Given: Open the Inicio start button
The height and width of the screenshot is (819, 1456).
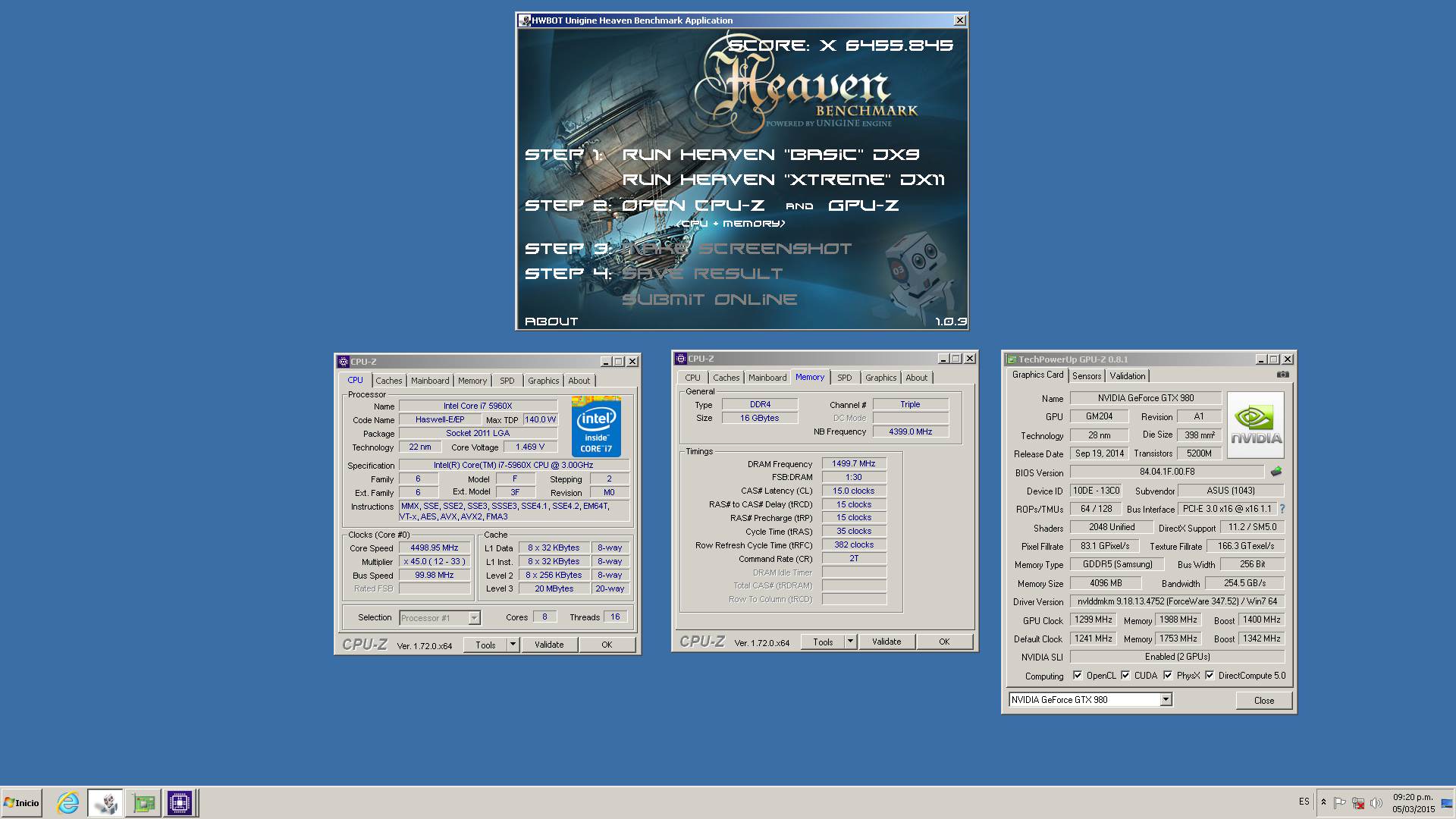Looking at the screenshot, I should pyautogui.click(x=21, y=802).
